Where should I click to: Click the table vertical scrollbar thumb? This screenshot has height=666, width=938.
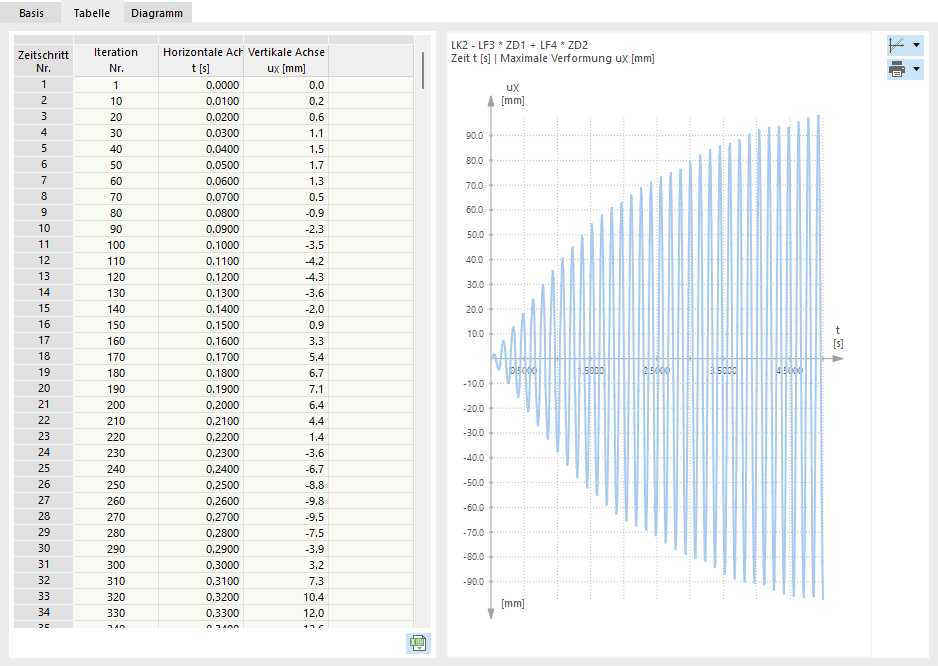coord(422,71)
